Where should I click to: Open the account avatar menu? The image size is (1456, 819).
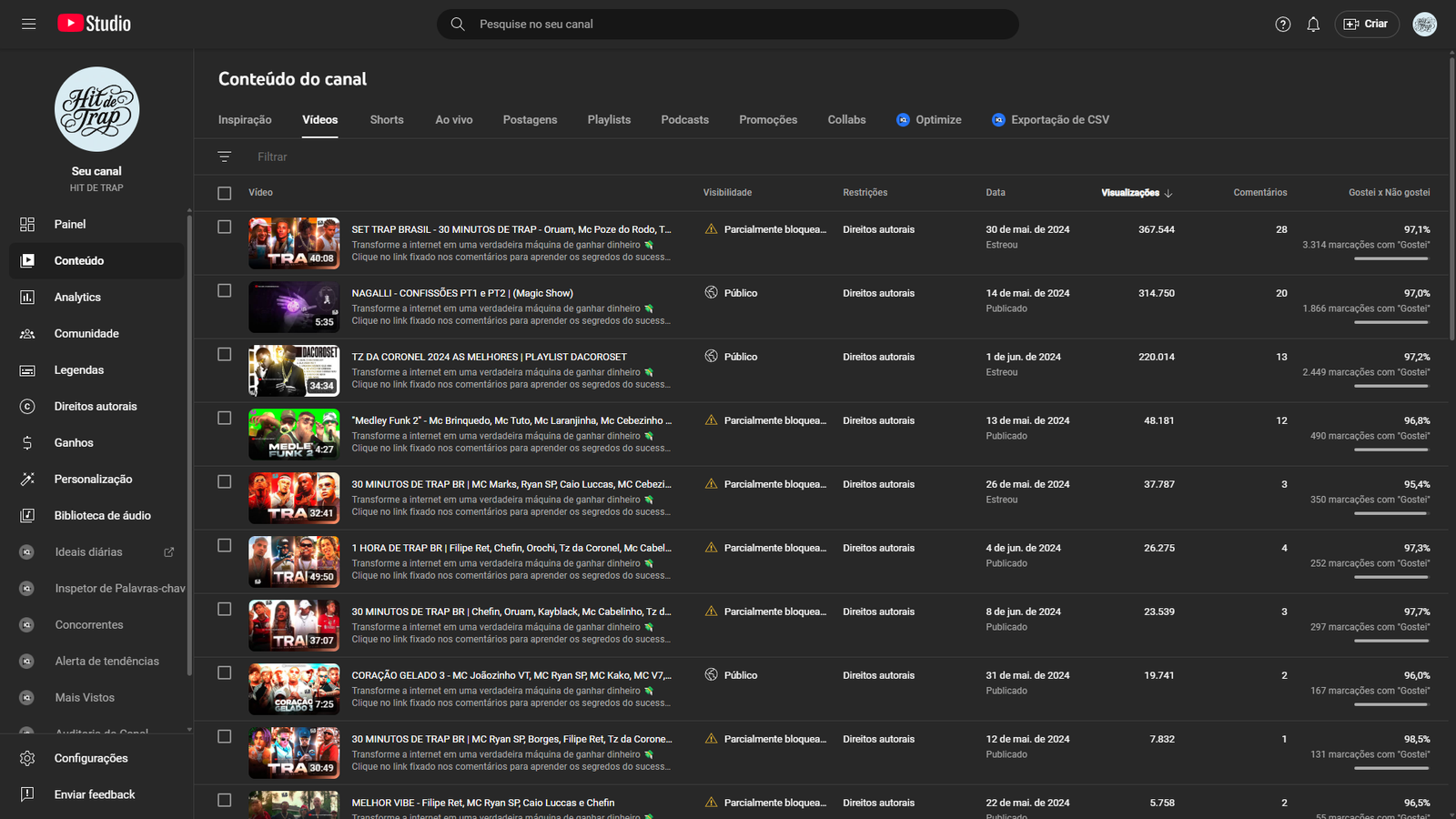(x=1424, y=25)
